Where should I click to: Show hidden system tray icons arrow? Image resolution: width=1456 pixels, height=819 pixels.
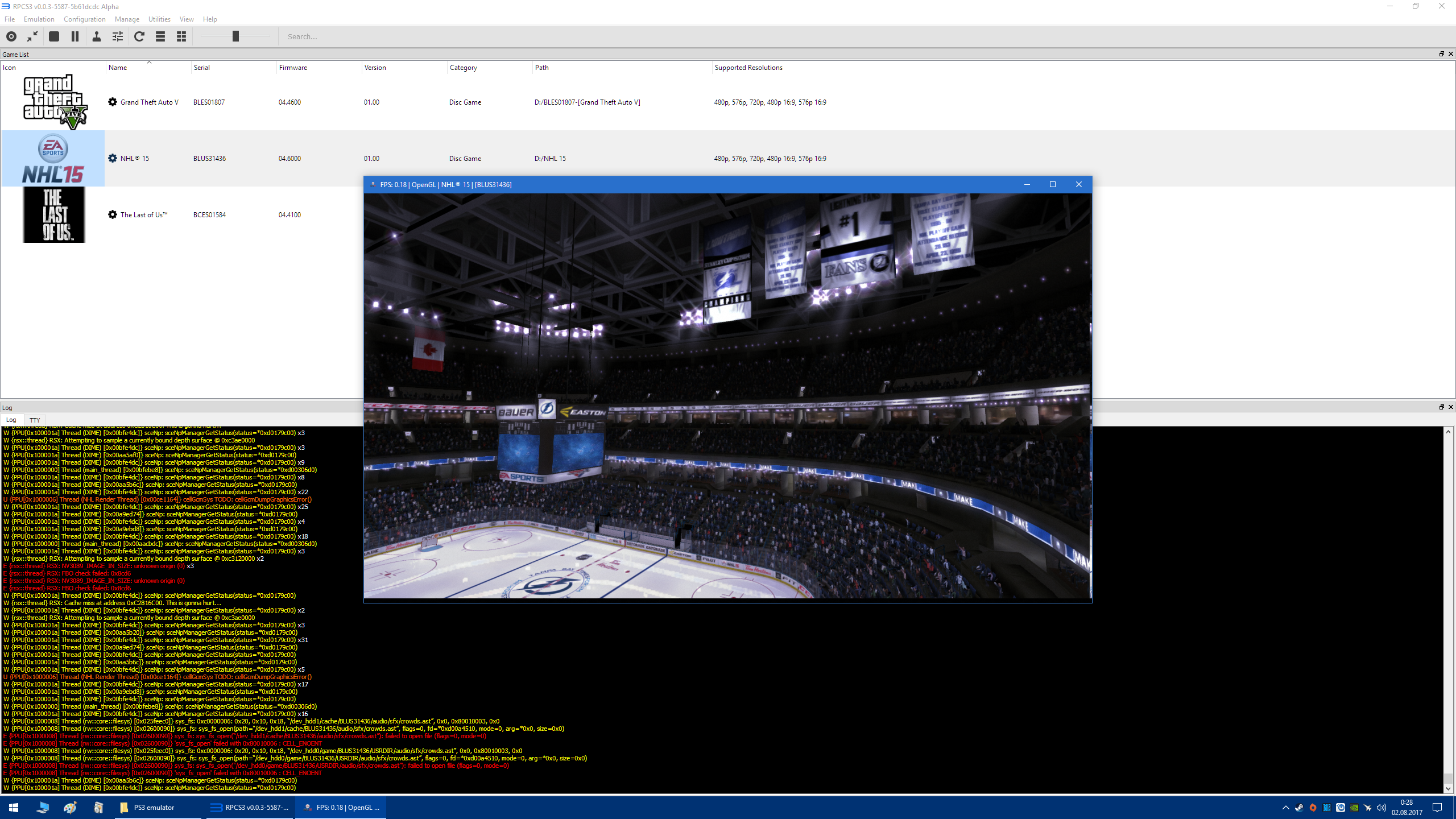(x=1285, y=808)
